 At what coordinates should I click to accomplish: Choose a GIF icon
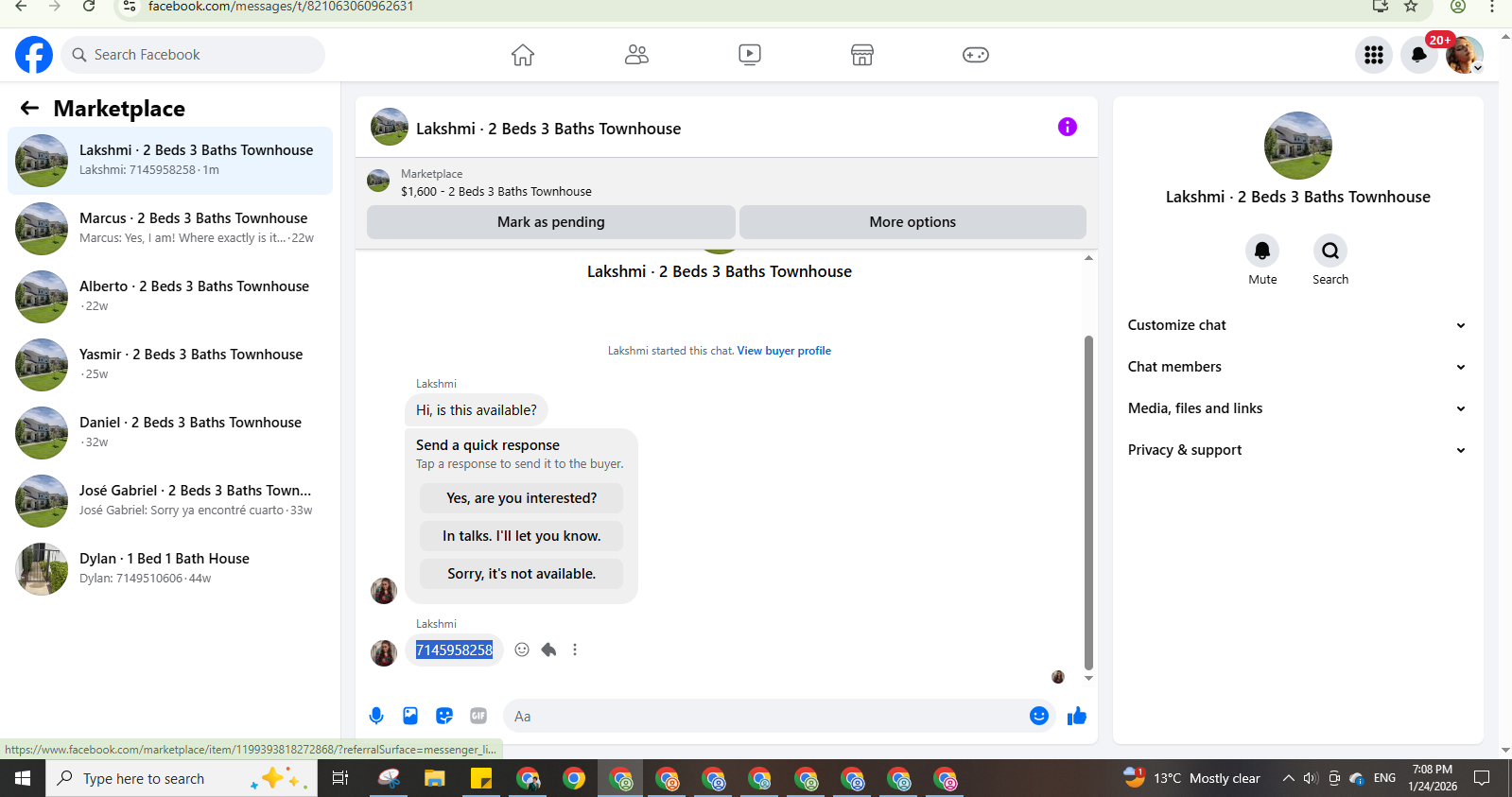(x=478, y=716)
